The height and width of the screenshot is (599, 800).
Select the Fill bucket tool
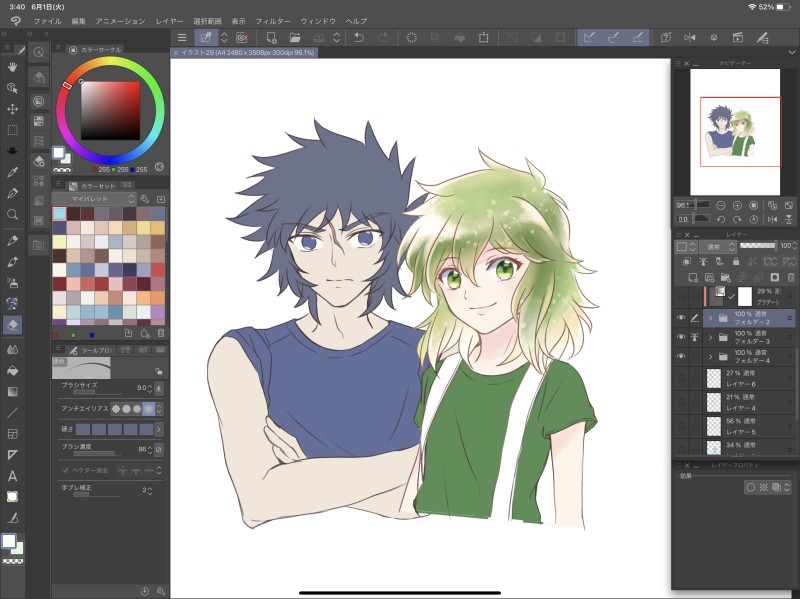point(12,371)
